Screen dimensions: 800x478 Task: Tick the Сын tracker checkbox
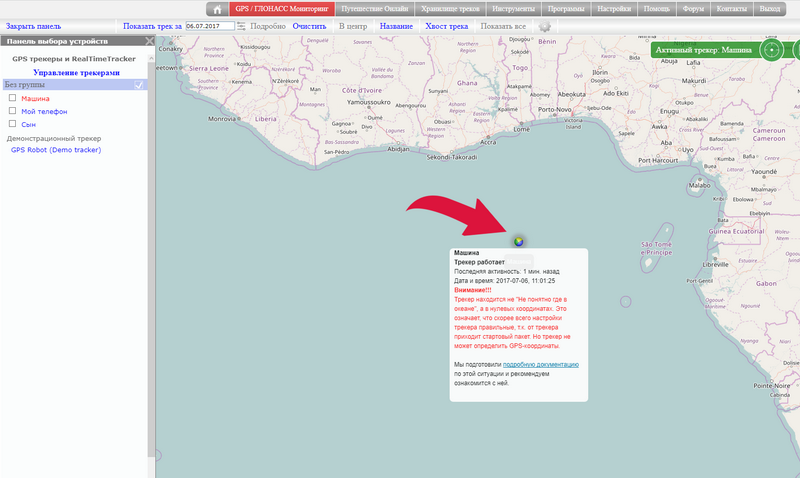12,125
